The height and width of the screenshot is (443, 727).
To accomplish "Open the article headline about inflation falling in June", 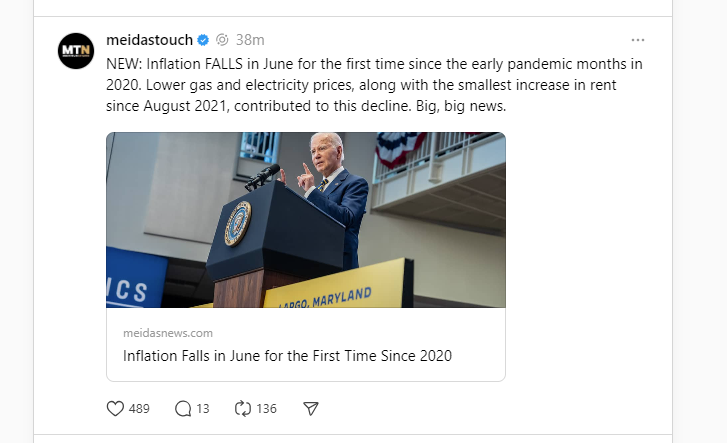I will click(x=288, y=355).
